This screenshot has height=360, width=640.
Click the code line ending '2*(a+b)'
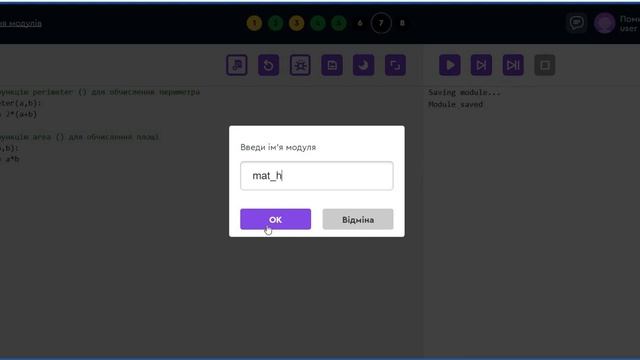(18, 115)
